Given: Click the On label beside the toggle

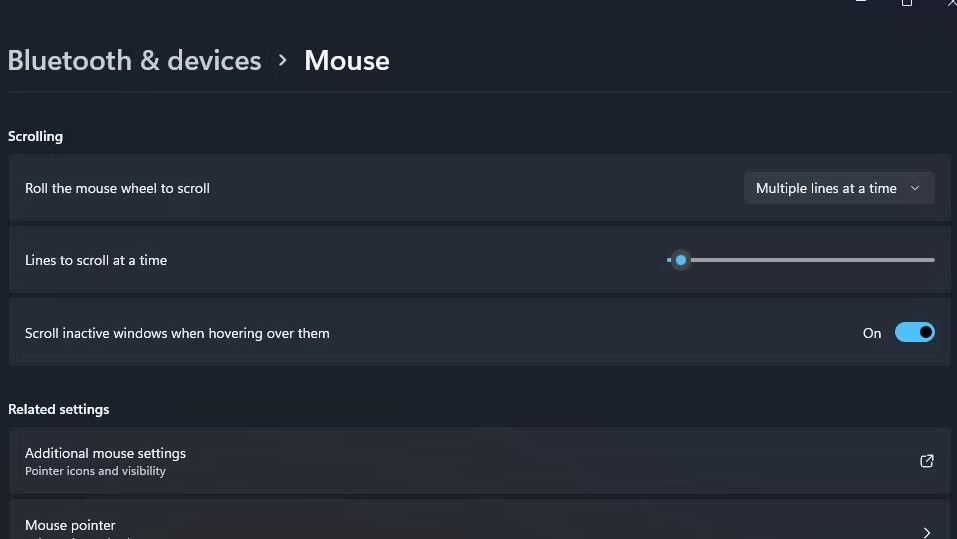Looking at the screenshot, I should click(x=872, y=333).
